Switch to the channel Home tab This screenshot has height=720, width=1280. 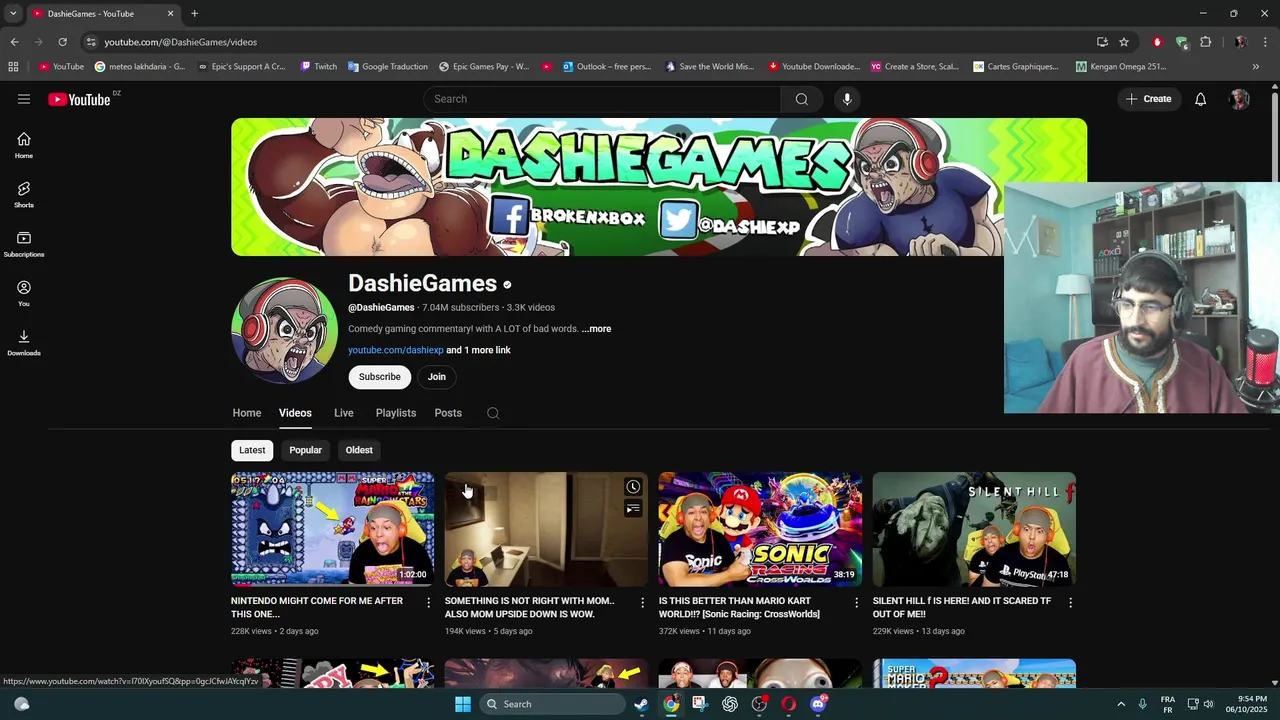pyautogui.click(x=247, y=413)
